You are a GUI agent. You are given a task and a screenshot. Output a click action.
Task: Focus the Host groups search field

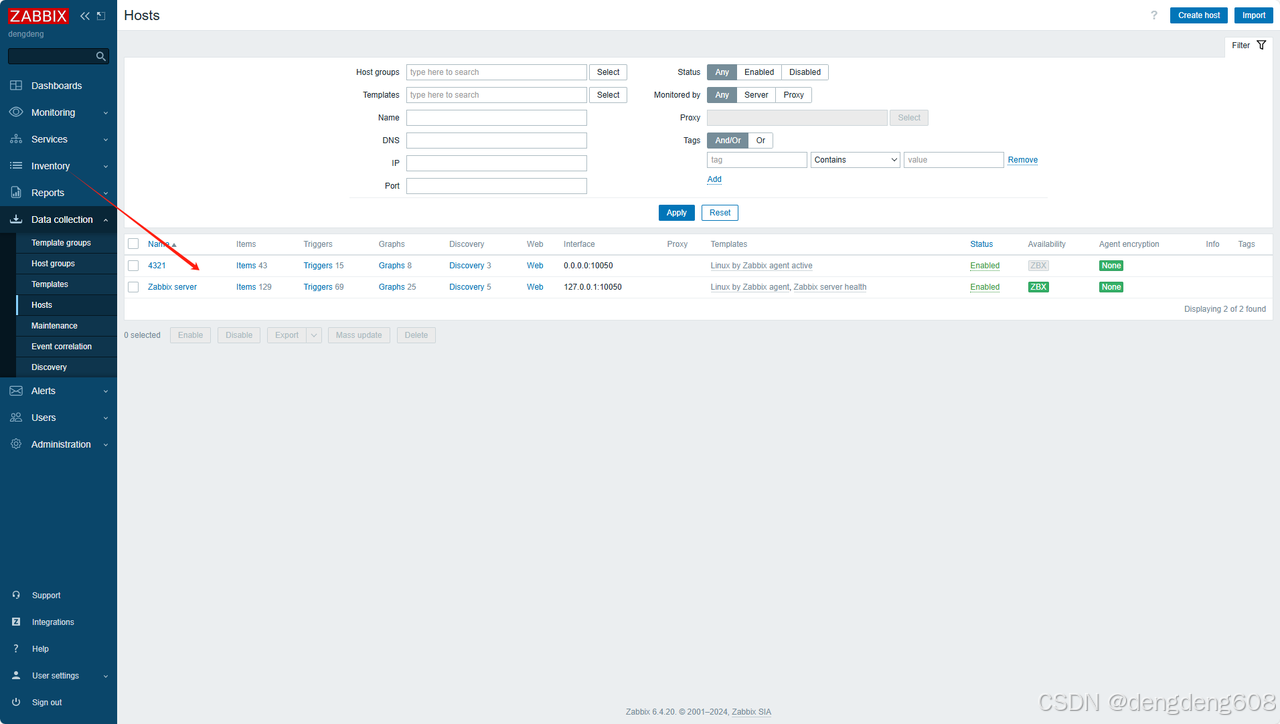coord(497,72)
